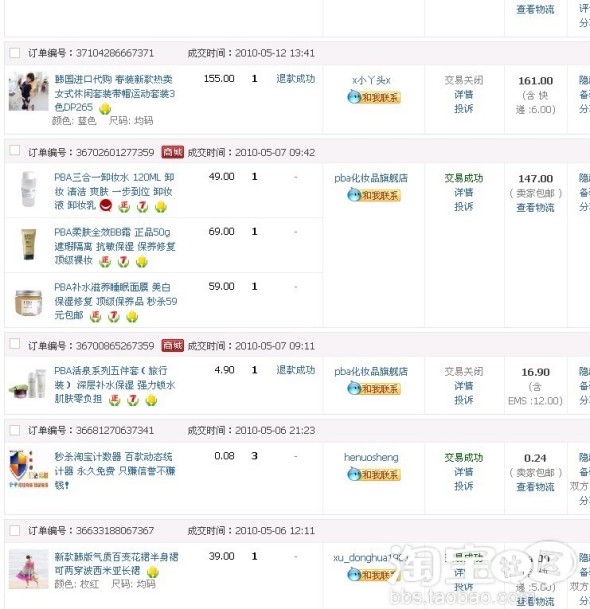Click 退款成功 on the 155.00 item
This screenshot has width=590, height=609.
tap(296, 79)
